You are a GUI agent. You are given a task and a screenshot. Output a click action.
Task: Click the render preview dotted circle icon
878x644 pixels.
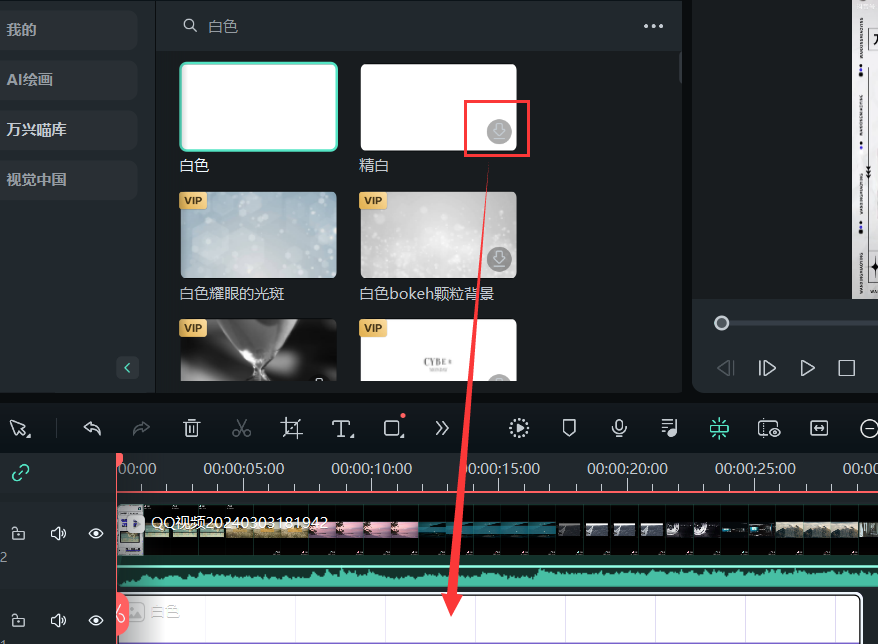point(519,428)
